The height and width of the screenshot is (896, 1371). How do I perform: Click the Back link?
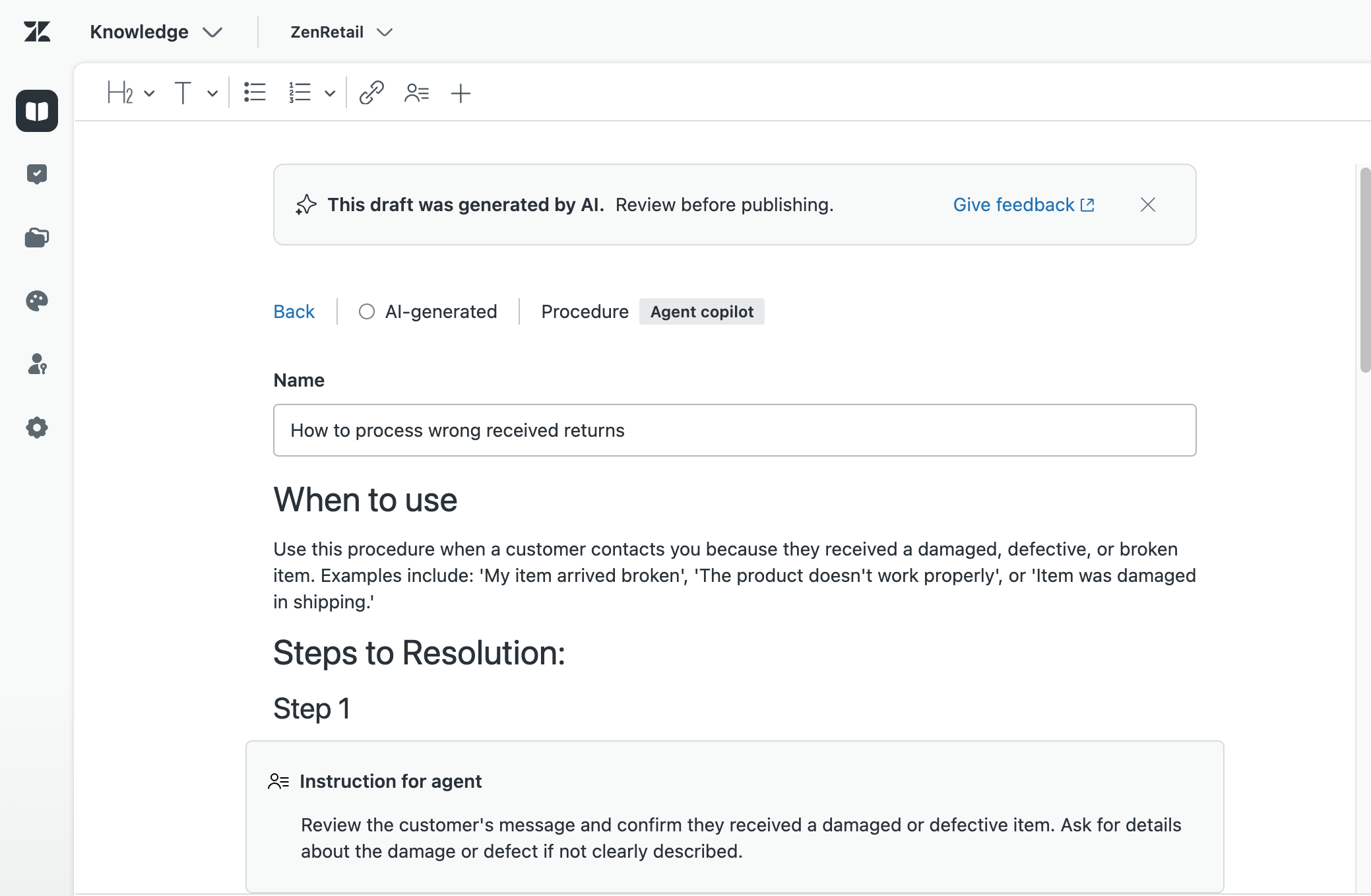[x=294, y=311]
